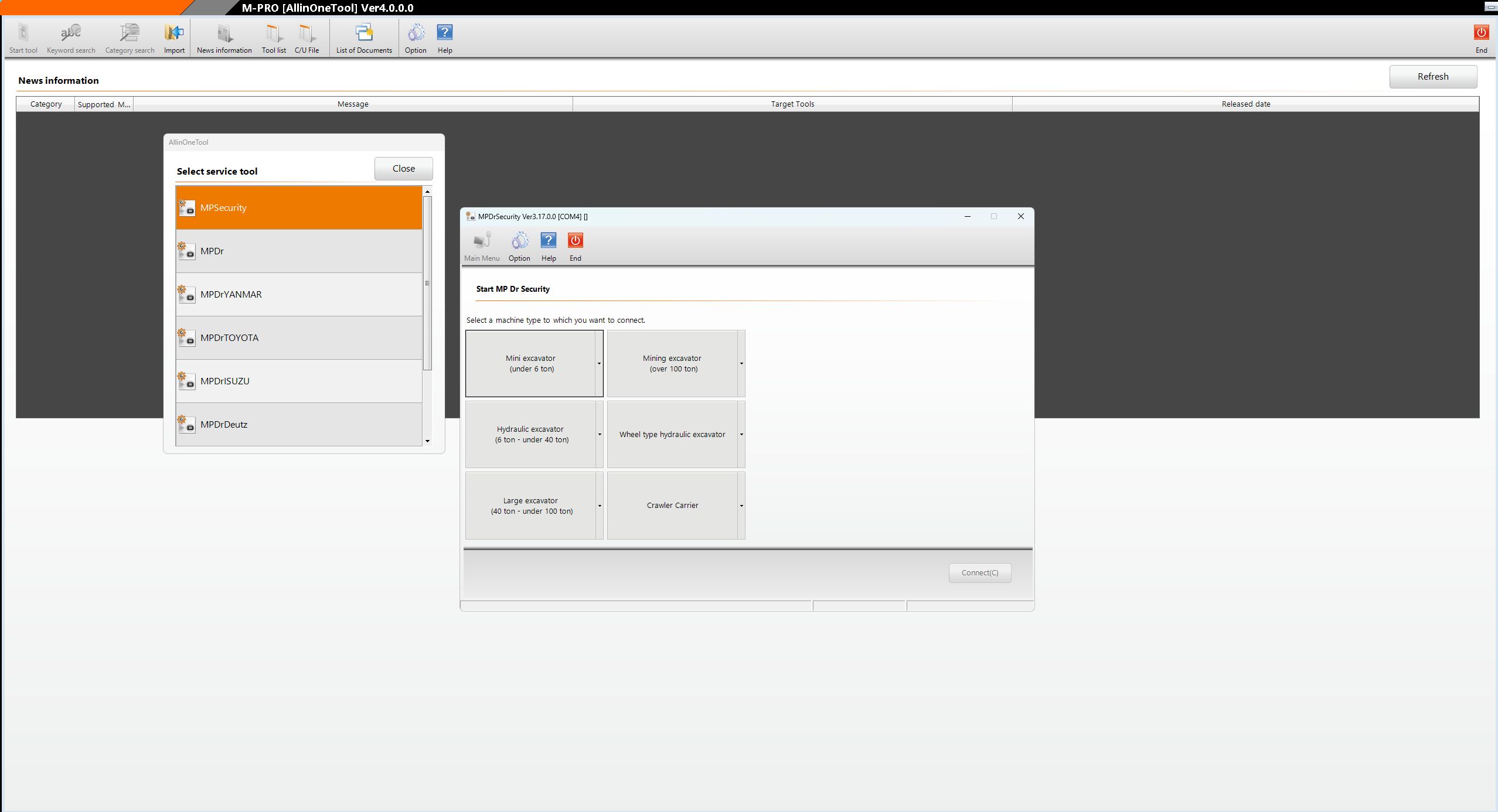
Task: Select Wheel type hydraulic excavator
Action: click(x=672, y=435)
